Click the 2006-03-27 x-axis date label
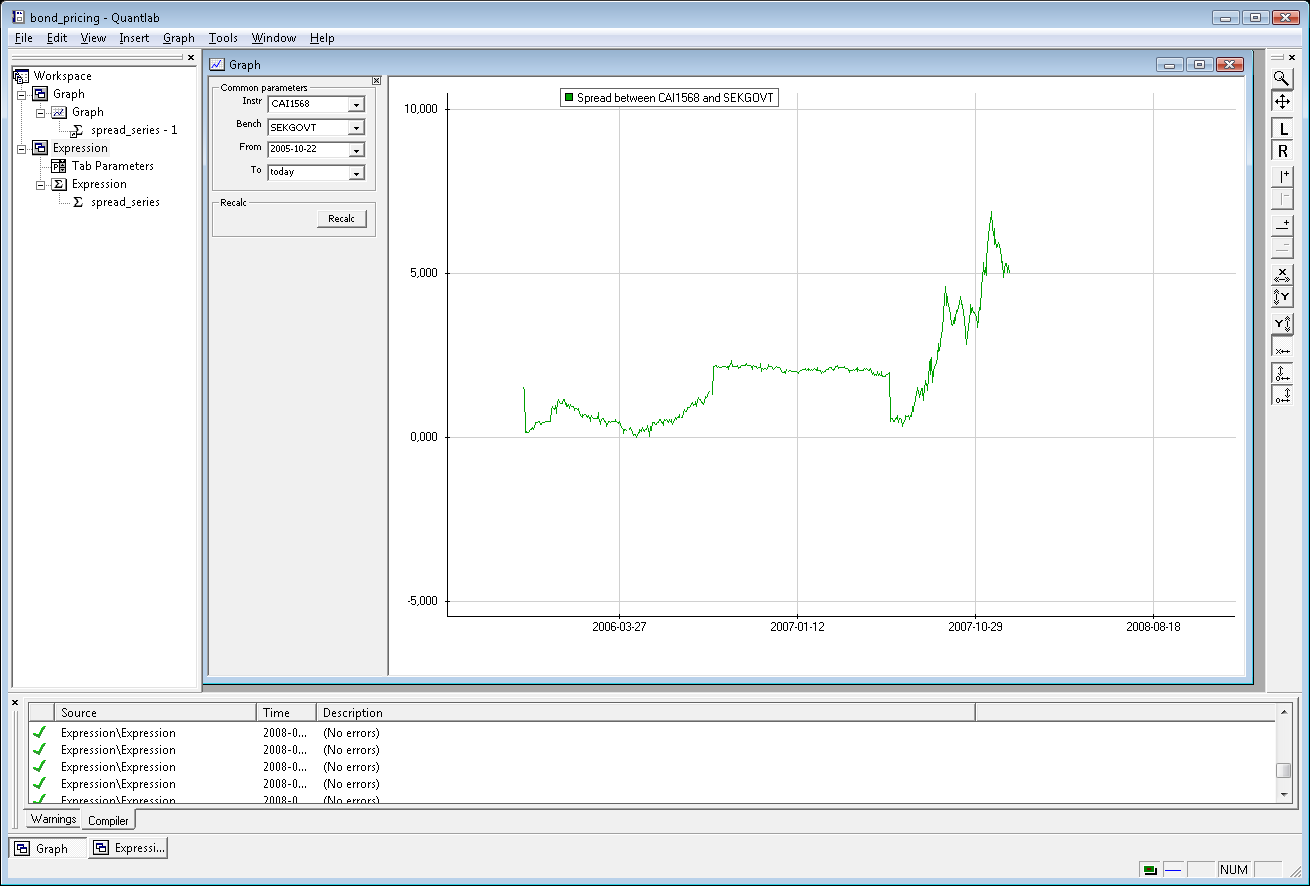Image resolution: width=1310 pixels, height=886 pixels. coord(619,627)
